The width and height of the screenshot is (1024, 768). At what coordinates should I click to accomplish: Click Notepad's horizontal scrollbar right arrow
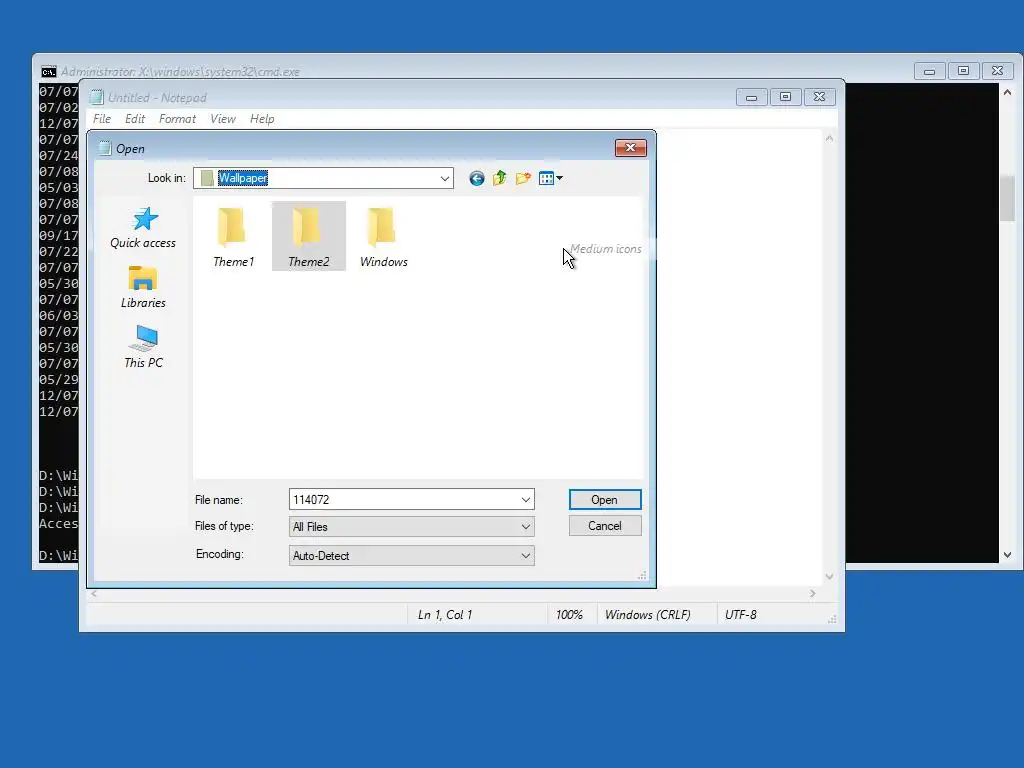click(x=812, y=594)
